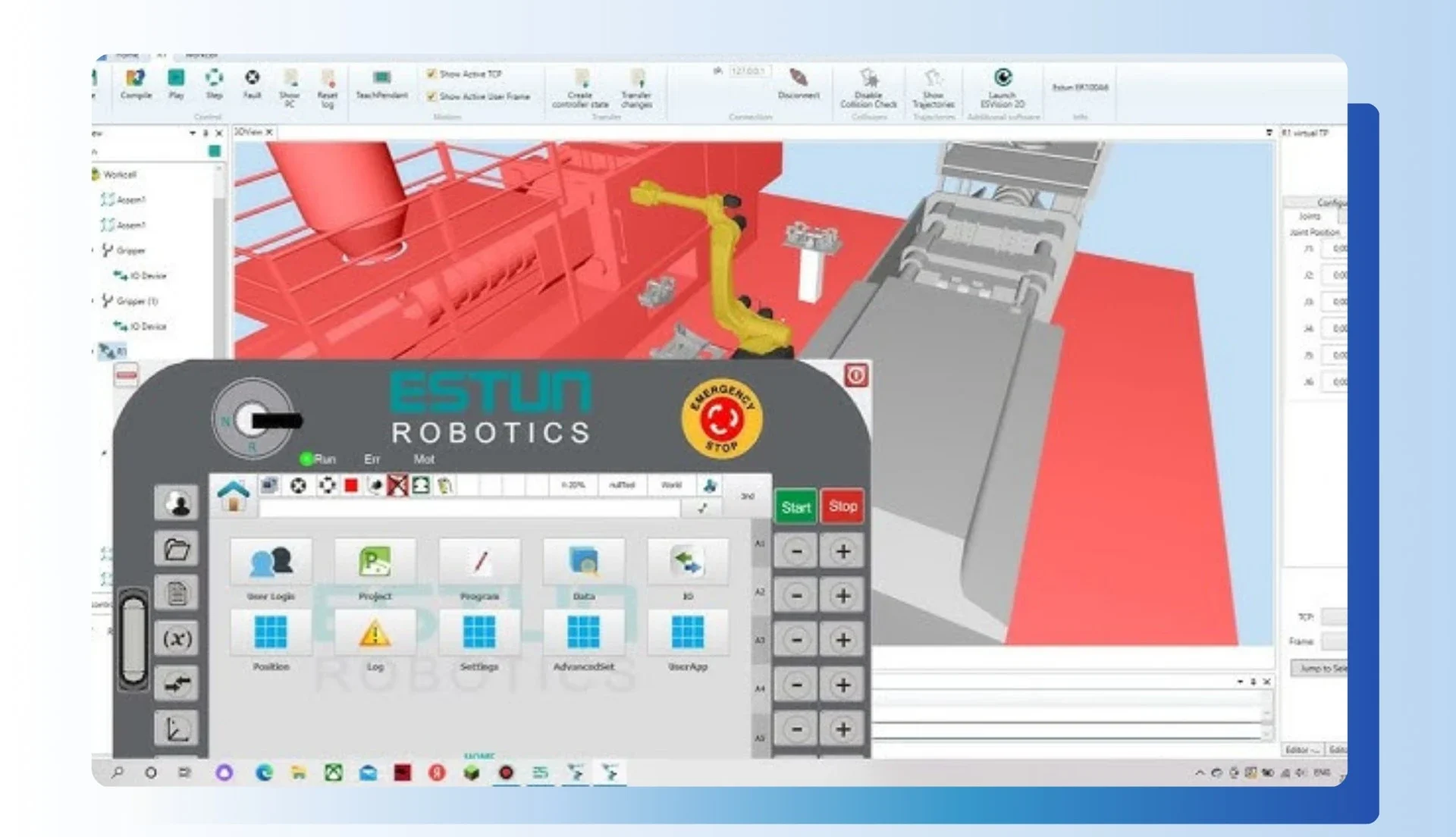This screenshot has width=1456, height=837.
Task: Open the World coordinate selector on the pendant
Action: [x=671, y=485]
